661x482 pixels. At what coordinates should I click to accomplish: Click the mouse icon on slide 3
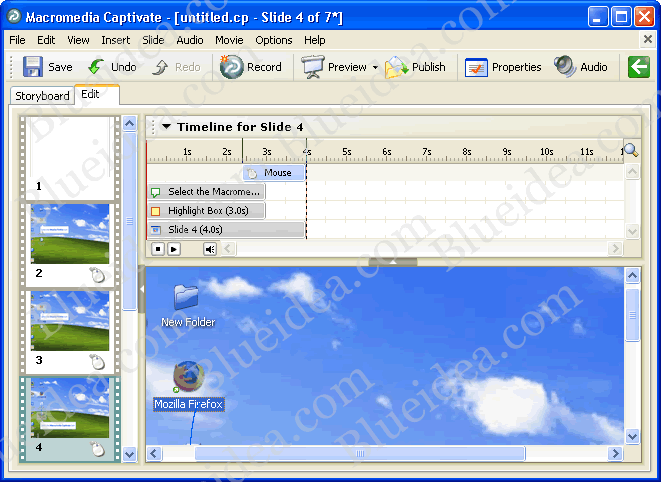click(97, 362)
